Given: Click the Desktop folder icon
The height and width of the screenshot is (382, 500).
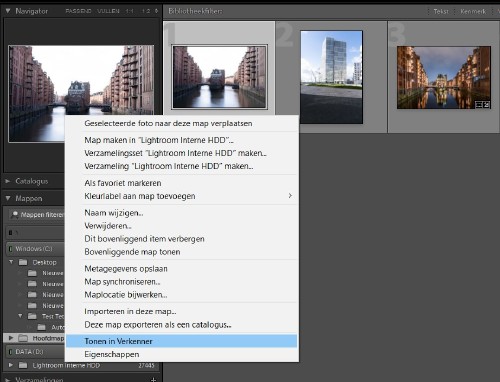Looking at the screenshot, I should [23, 262].
